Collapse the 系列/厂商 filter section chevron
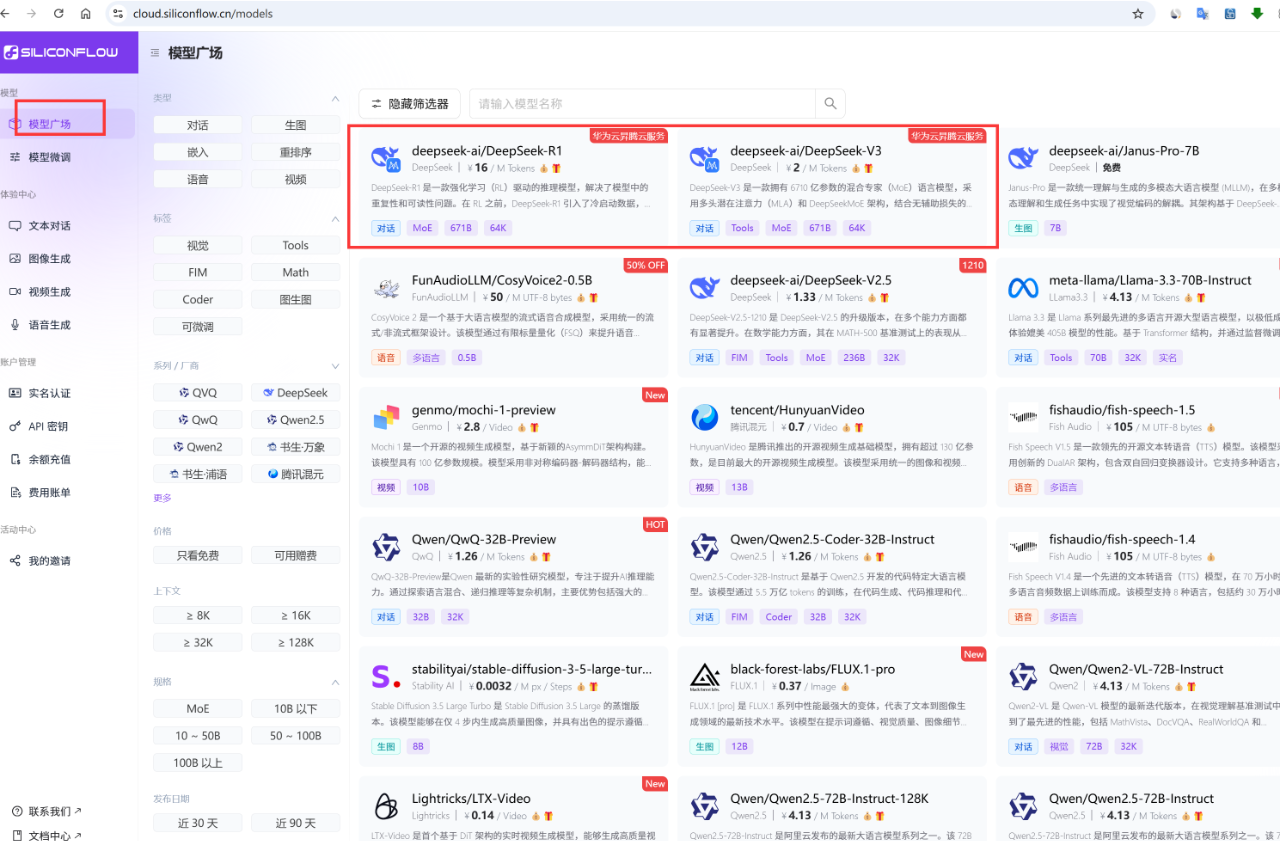1280x841 pixels. click(335, 366)
